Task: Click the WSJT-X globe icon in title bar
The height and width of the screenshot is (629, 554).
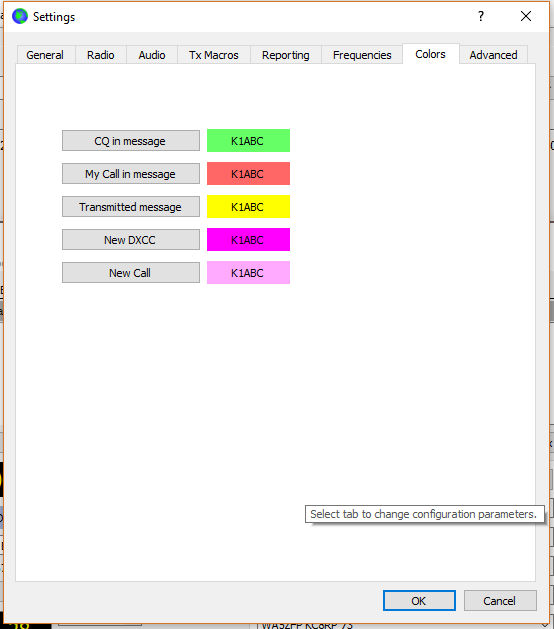Action: point(20,16)
